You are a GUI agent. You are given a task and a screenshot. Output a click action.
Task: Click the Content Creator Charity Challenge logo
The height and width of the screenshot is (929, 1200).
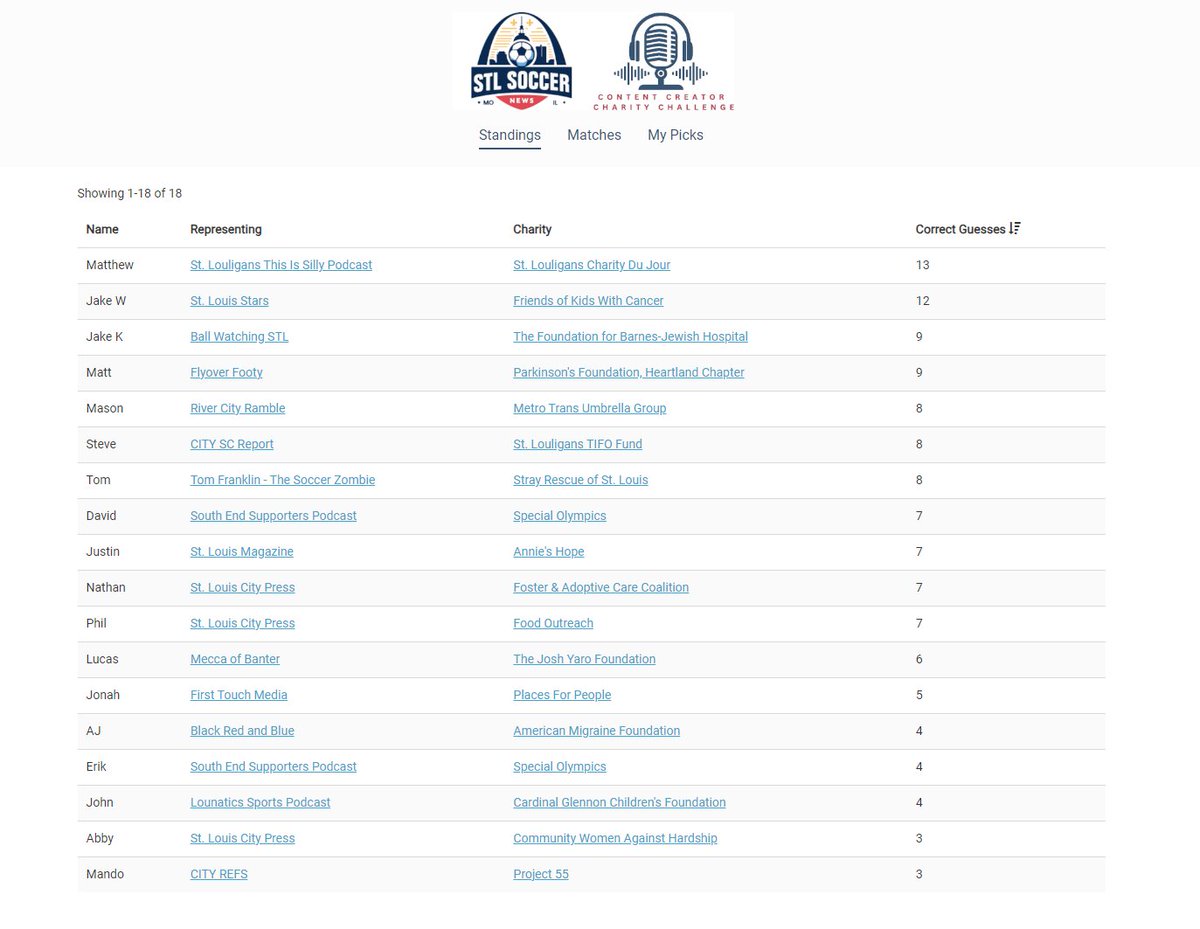pos(664,62)
